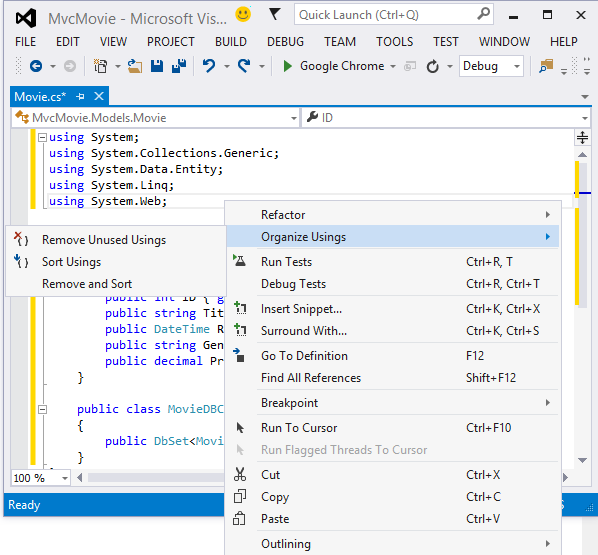The height and width of the screenshot is (555, 598).
Task: Open the BUILD menu
Action: click(231, 42)
